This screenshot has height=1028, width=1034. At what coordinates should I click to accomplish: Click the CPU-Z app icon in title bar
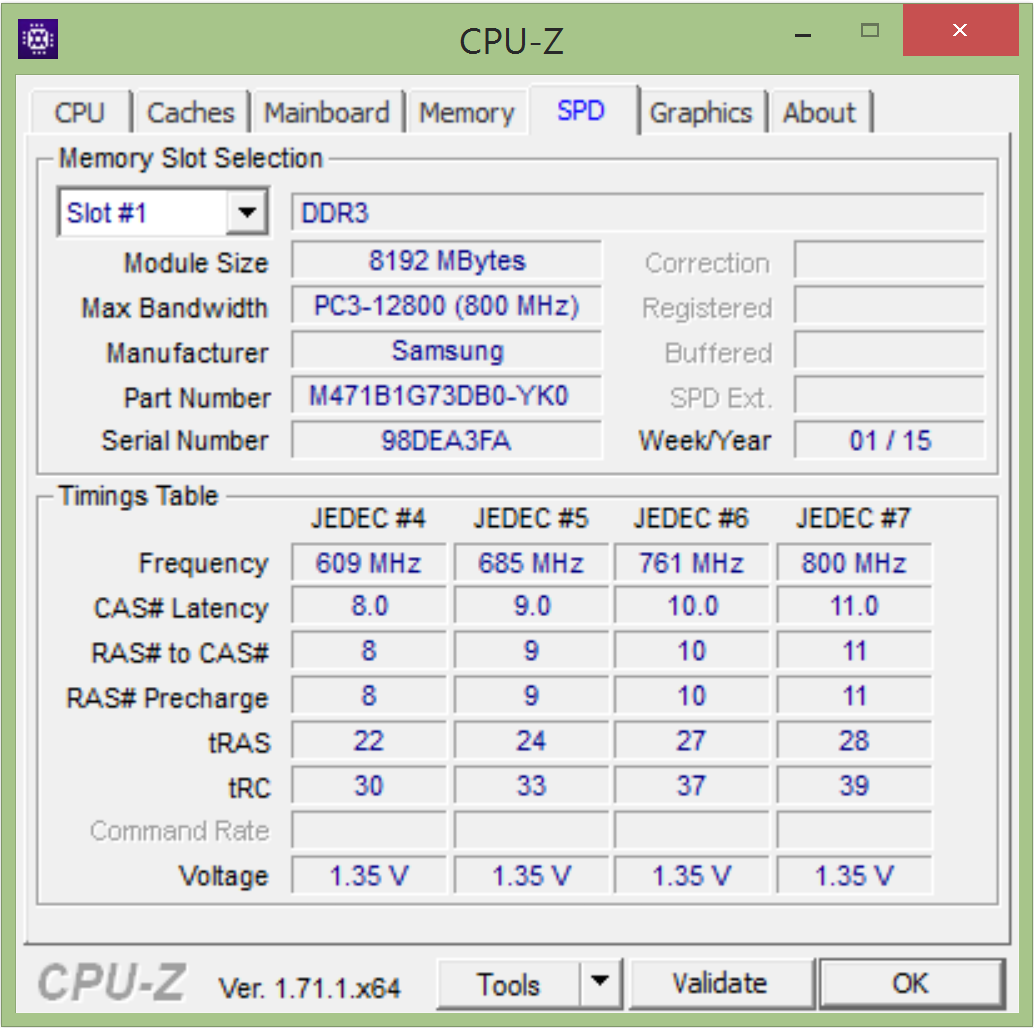[x=38, y=40]
